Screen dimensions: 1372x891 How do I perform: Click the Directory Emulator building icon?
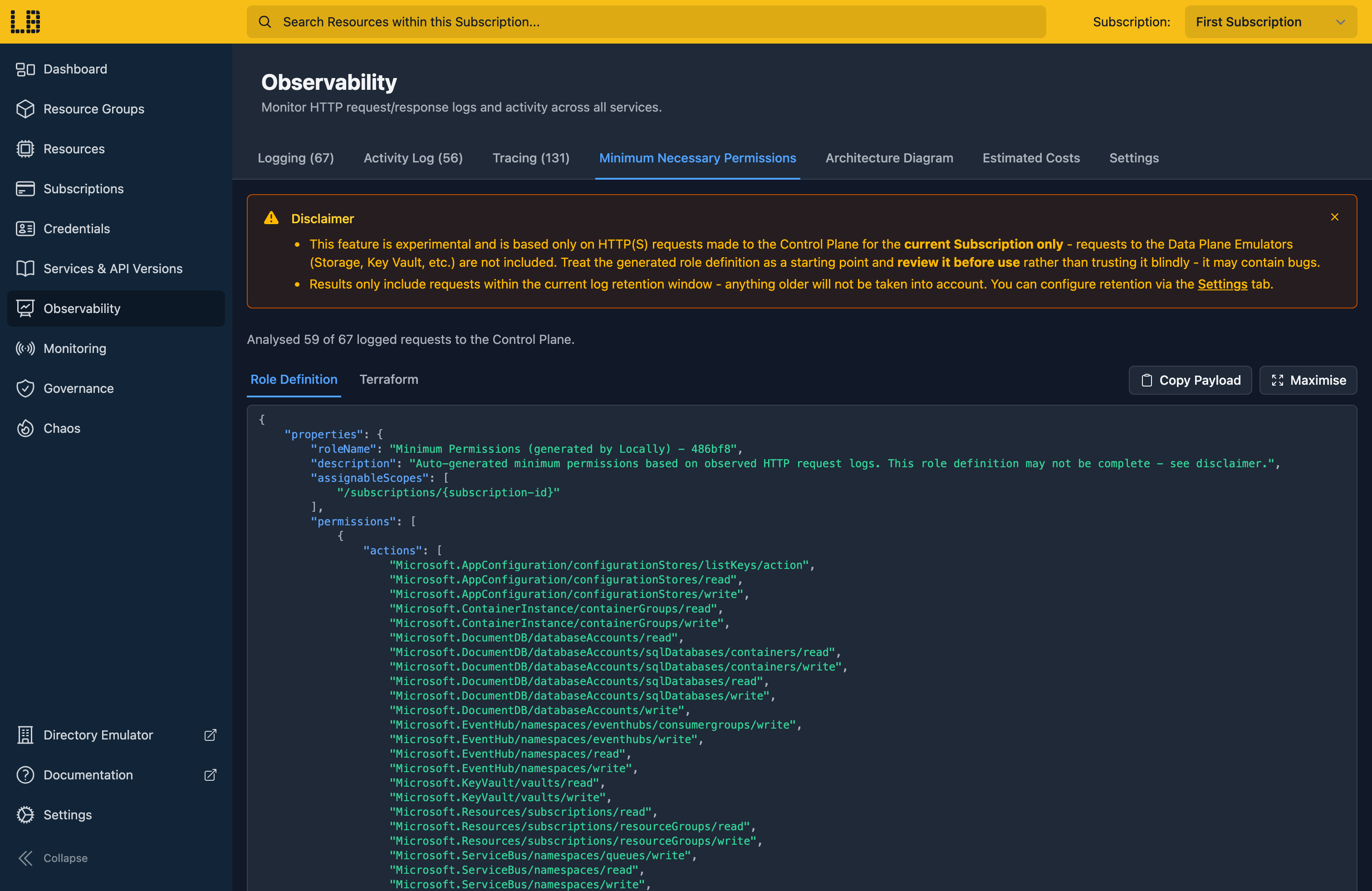25,735
